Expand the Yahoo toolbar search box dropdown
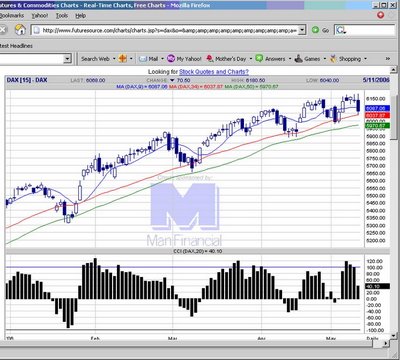 (67, 59)
